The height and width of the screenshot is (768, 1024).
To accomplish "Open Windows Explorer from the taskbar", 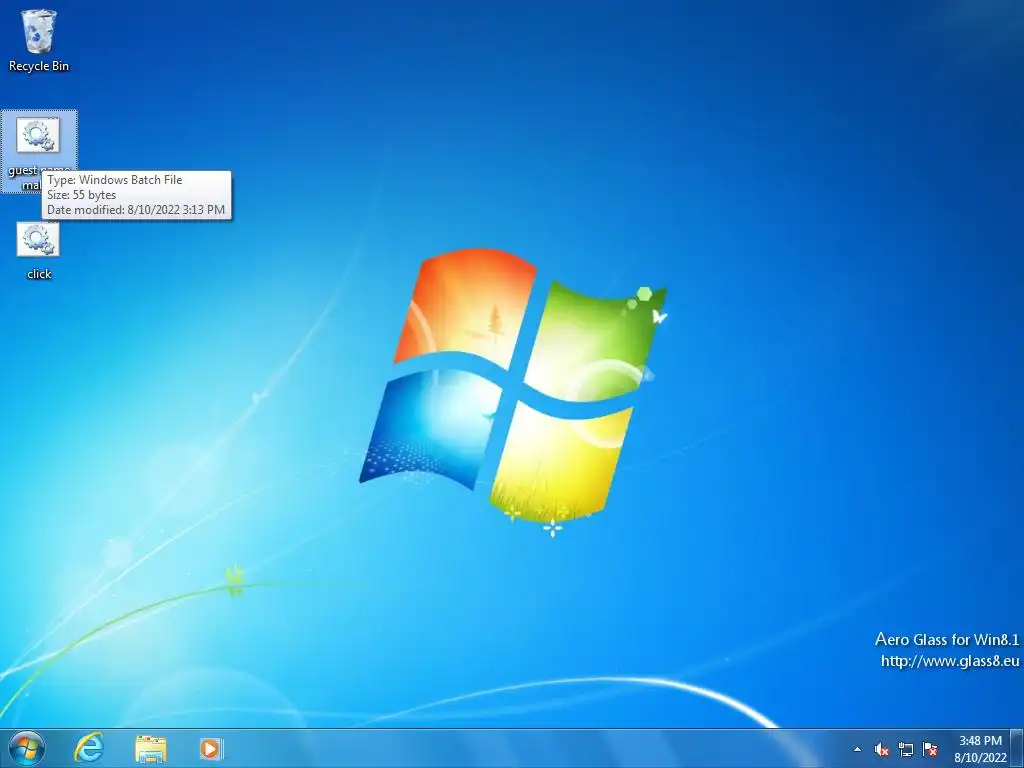I will click(x=151, y=748).
